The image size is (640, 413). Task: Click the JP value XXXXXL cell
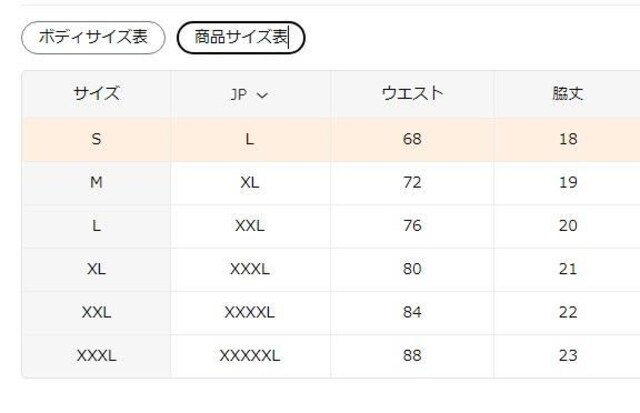coord(249,355)
